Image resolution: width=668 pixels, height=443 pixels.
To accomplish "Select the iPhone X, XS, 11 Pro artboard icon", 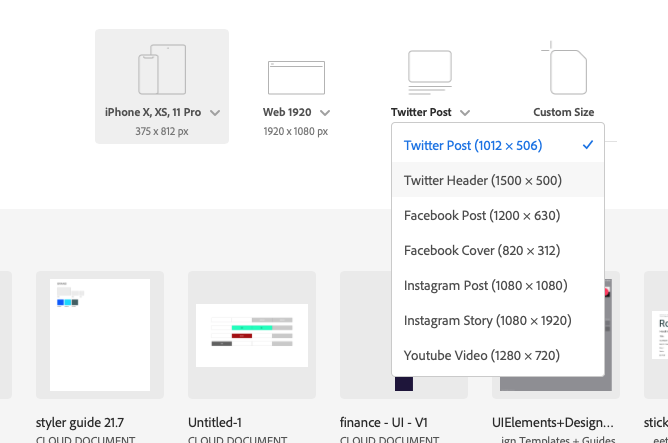I will point(162,69).
